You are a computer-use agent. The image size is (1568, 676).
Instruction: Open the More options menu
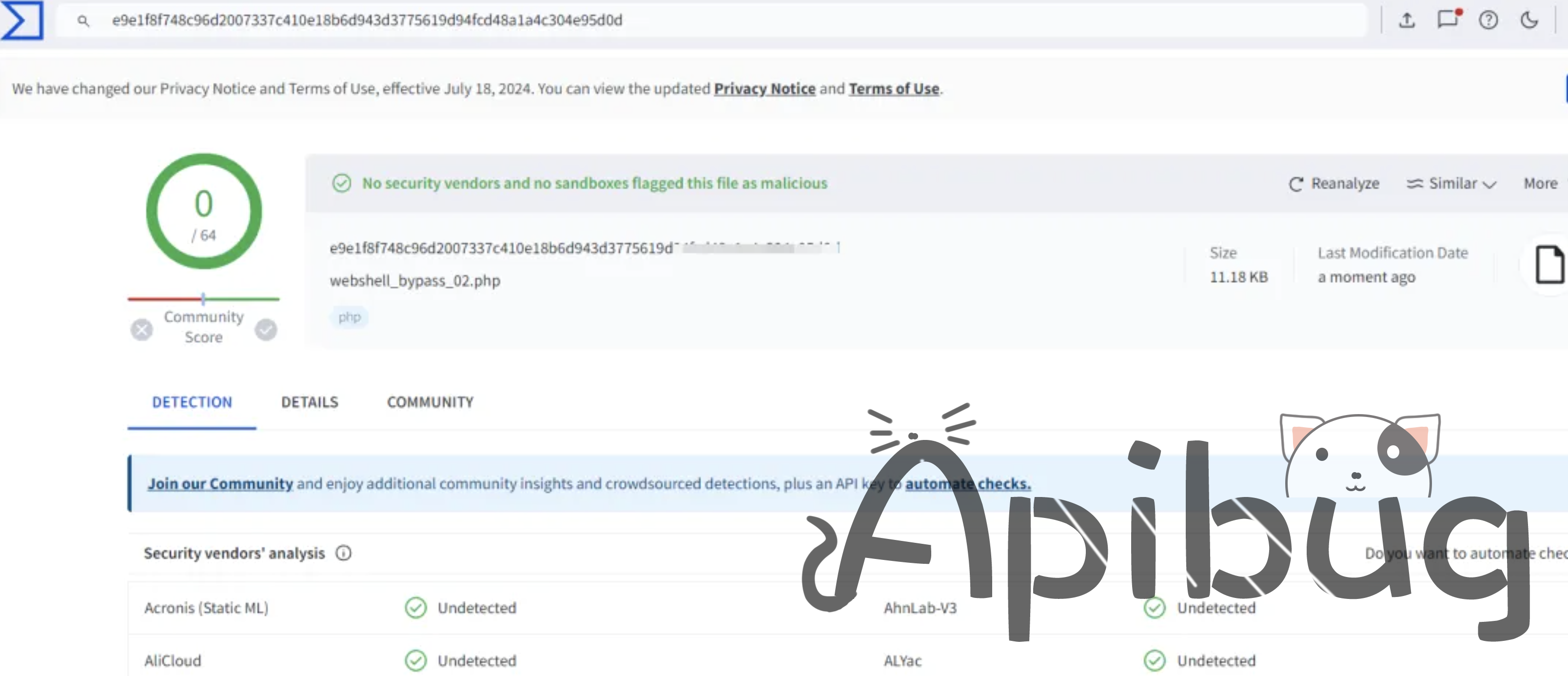[1540, 183]
